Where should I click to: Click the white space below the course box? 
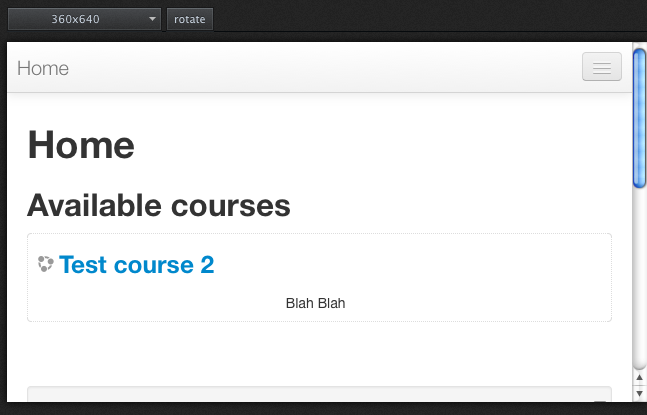319,354
